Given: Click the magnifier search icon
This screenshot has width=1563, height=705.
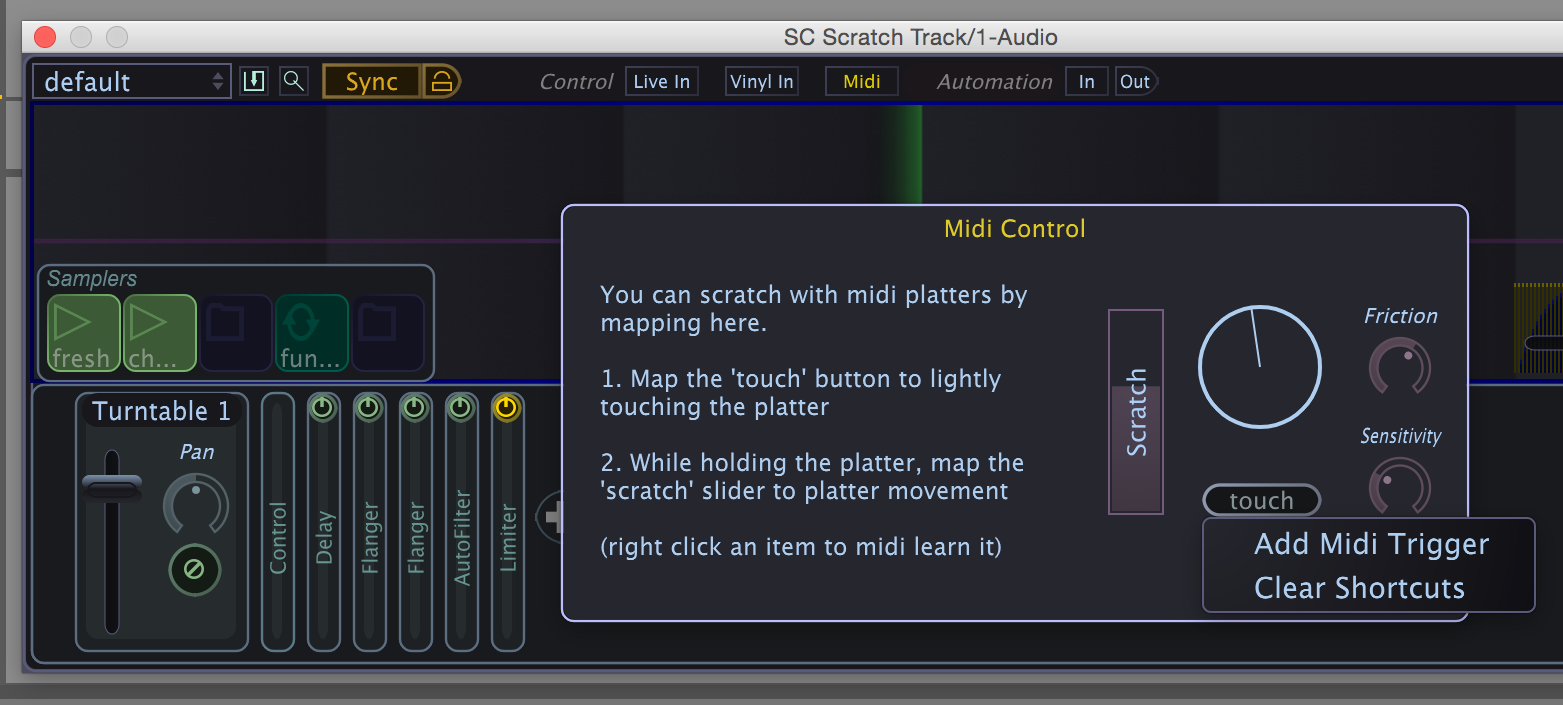Looking at the screenshot, I should pyautogui.click(x=294, y=81).
